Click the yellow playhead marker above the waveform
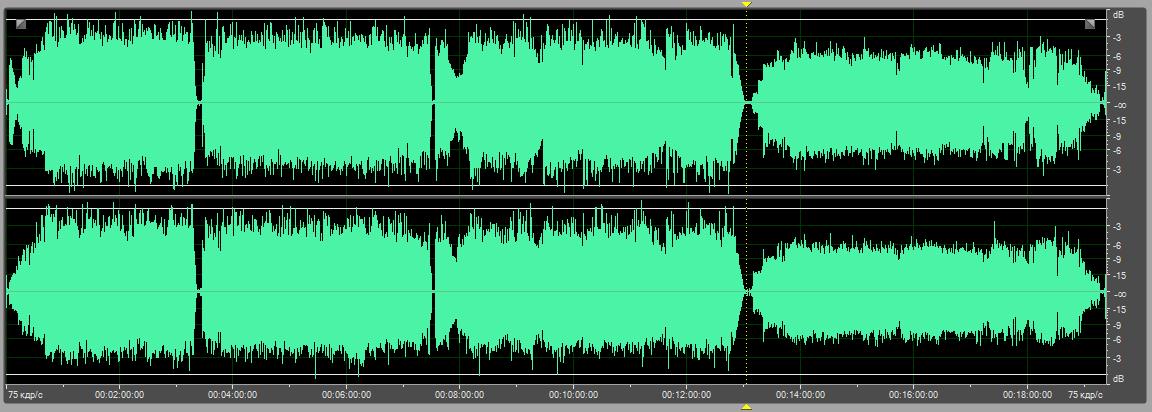 746,4
